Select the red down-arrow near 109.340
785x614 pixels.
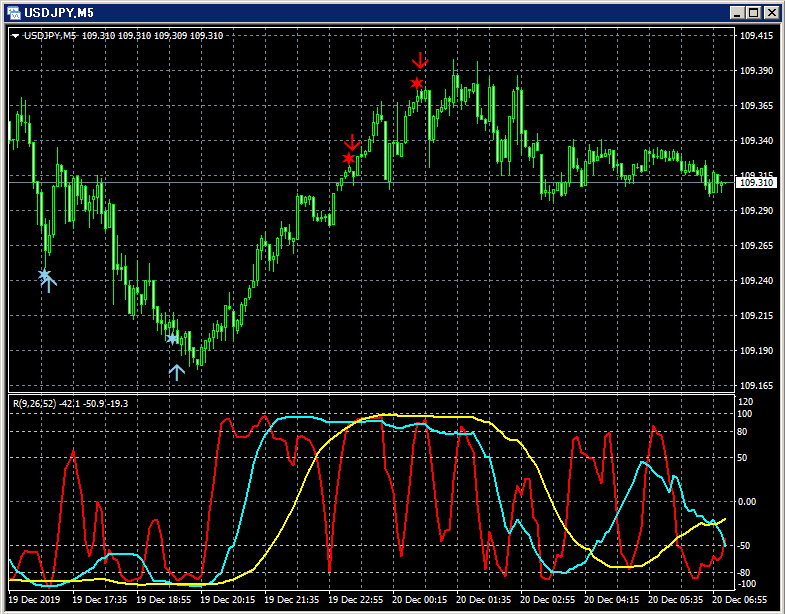(352, 142)
